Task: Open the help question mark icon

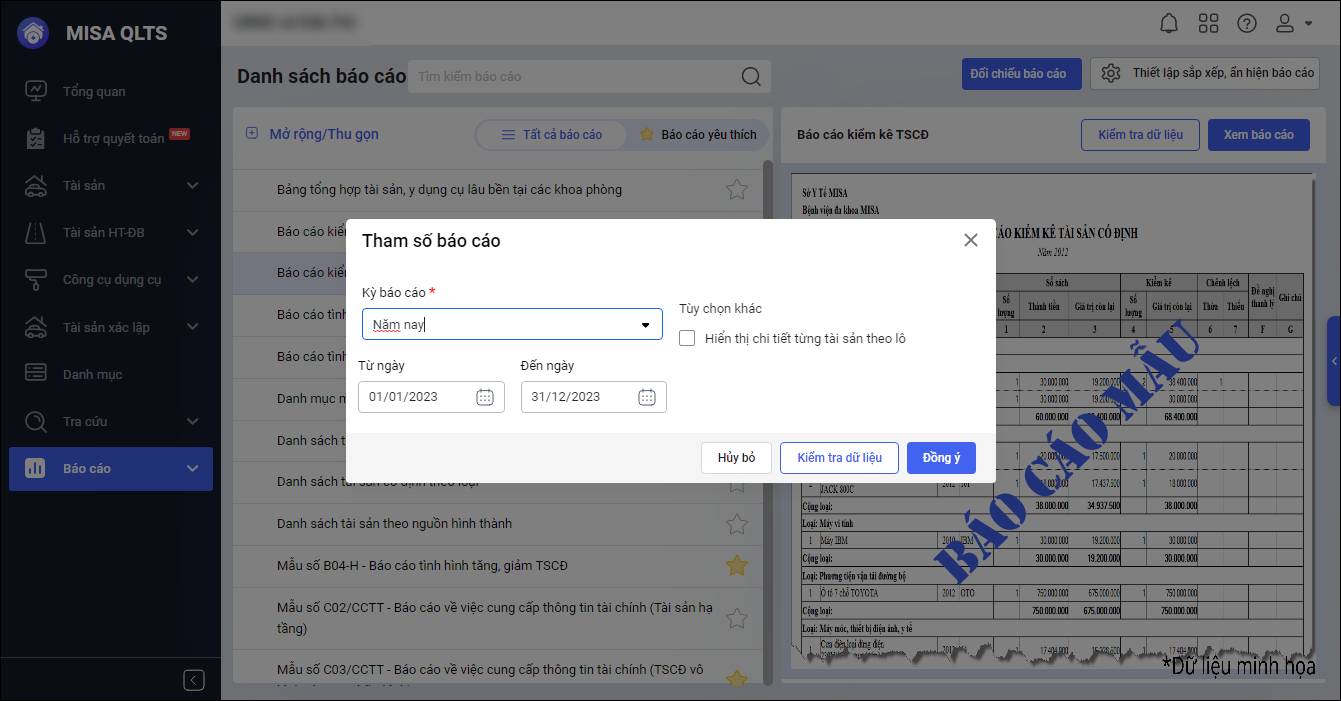Action: pos(1246,23)
